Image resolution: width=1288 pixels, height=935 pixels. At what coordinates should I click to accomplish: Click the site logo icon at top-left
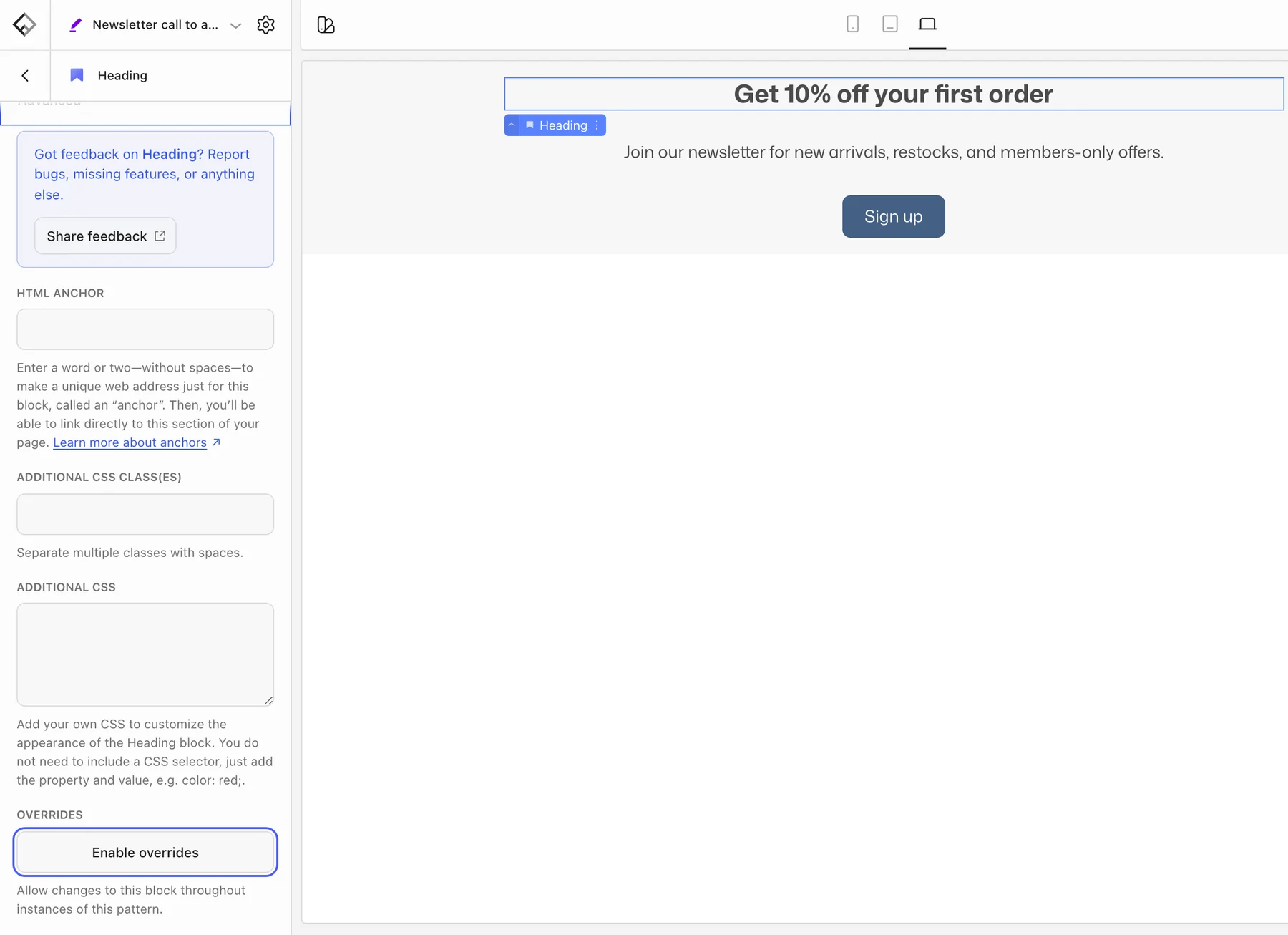pyautogui.click(x=24, y=24)
